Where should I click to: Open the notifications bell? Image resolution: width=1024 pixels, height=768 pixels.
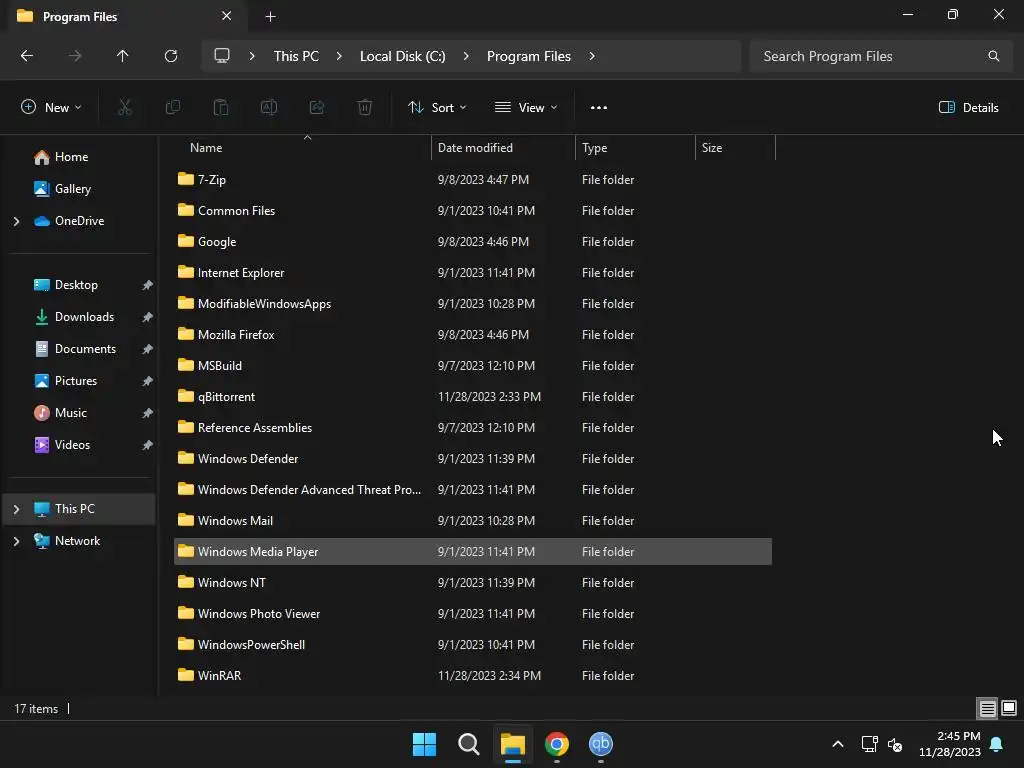pyautogui.click(x=997, y=744)
